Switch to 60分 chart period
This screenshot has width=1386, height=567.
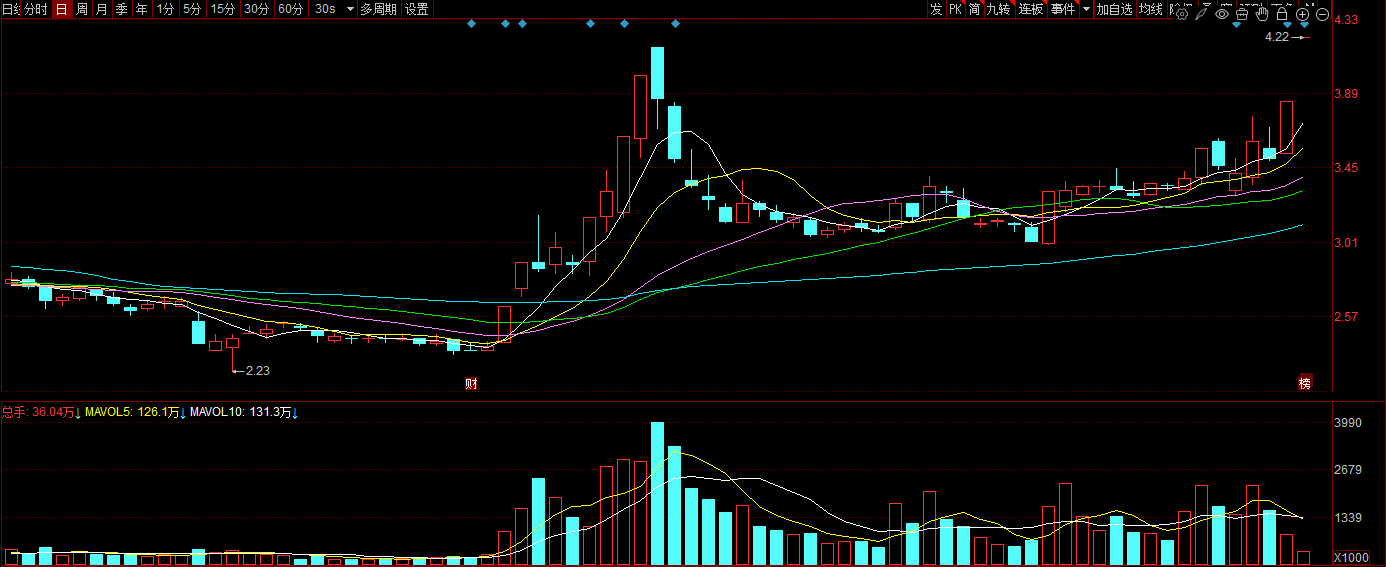point(291,9)
